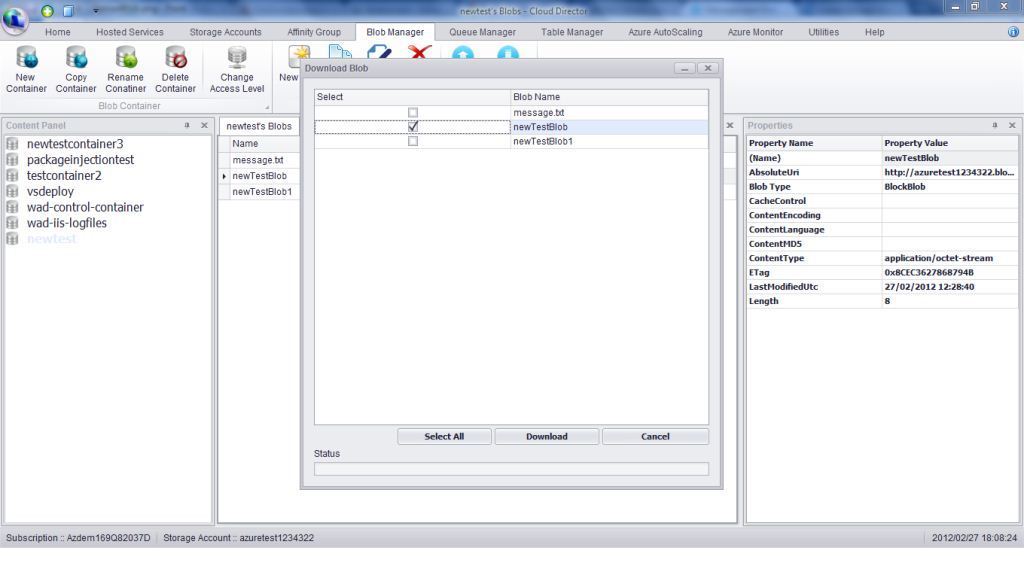Click the ContentType value application/octet-stream

click(938, 258)
